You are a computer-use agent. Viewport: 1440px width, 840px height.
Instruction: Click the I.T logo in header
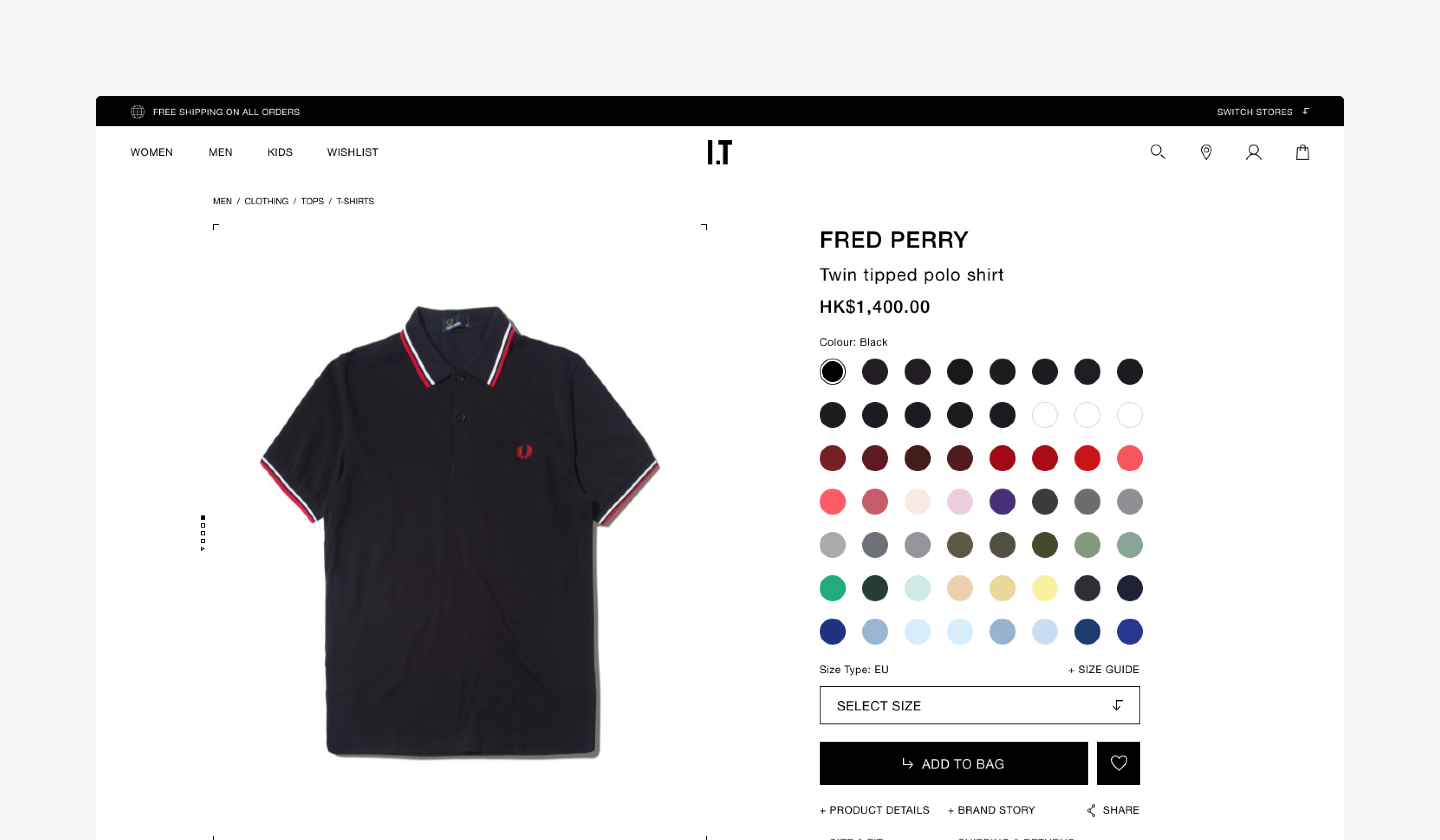pos(719,152)
